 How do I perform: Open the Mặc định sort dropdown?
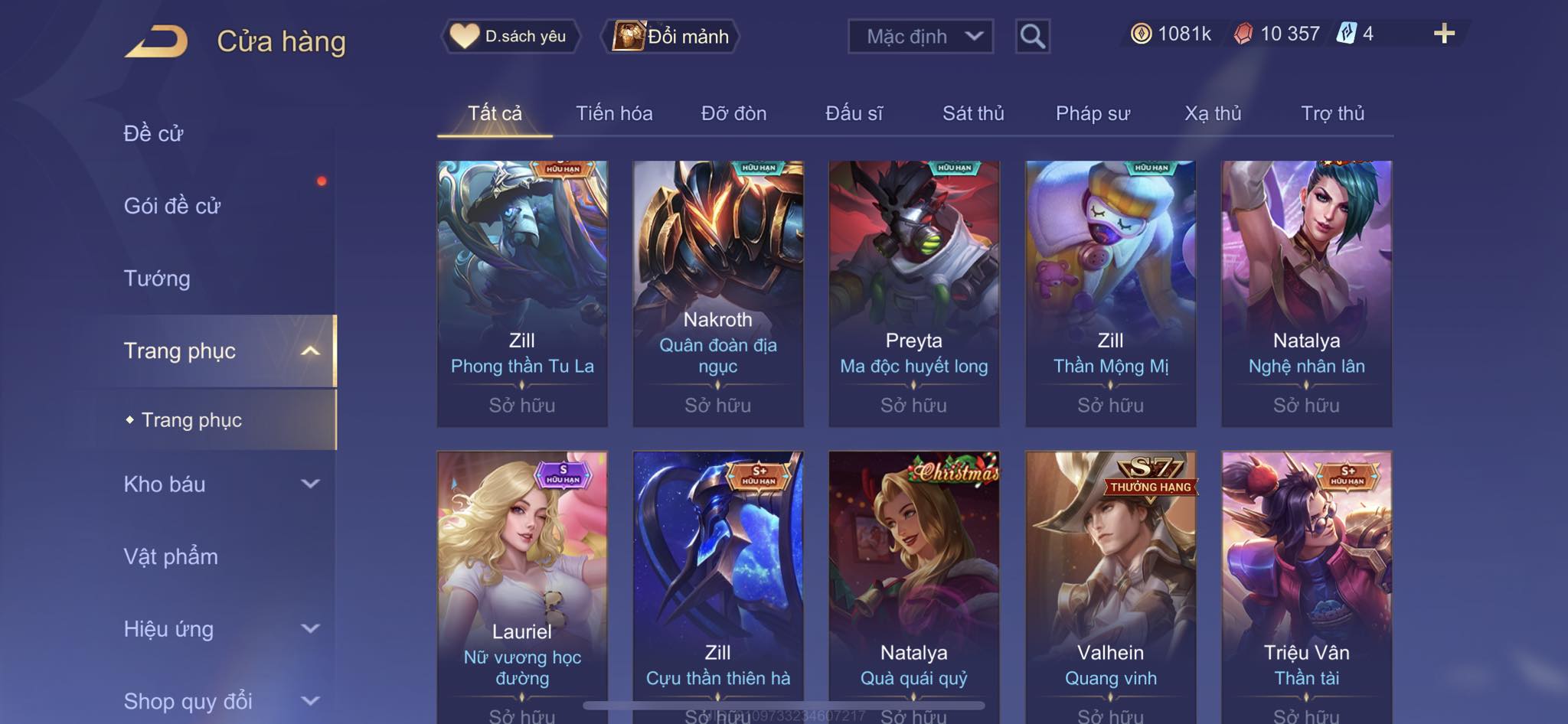pos(920,36)
